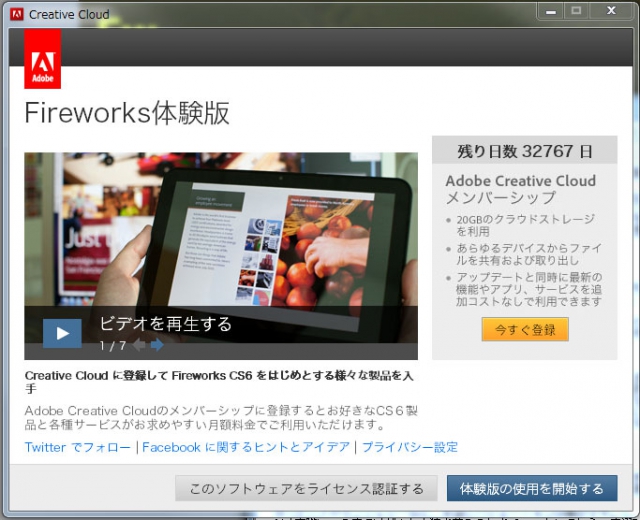Click the 20GBのクラウドストレージ bullet text
Image resolution: width=640 pixels, height=520 pixels.
(x=525, y=225)
